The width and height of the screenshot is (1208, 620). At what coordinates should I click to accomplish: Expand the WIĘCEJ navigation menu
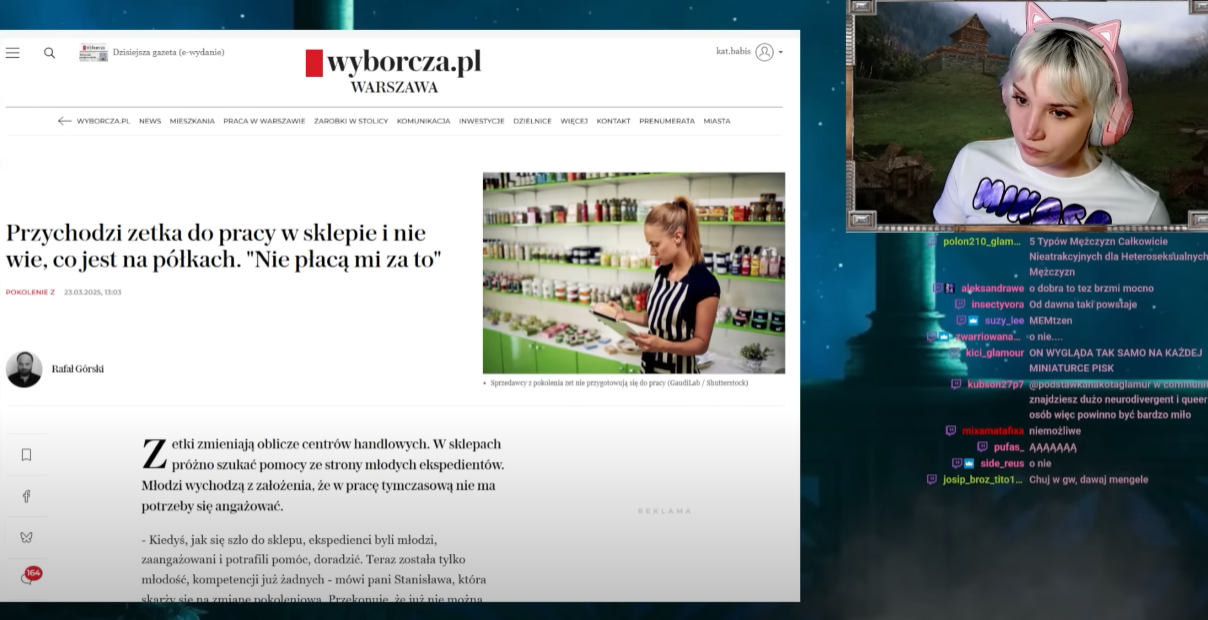[x=574, y=121]
